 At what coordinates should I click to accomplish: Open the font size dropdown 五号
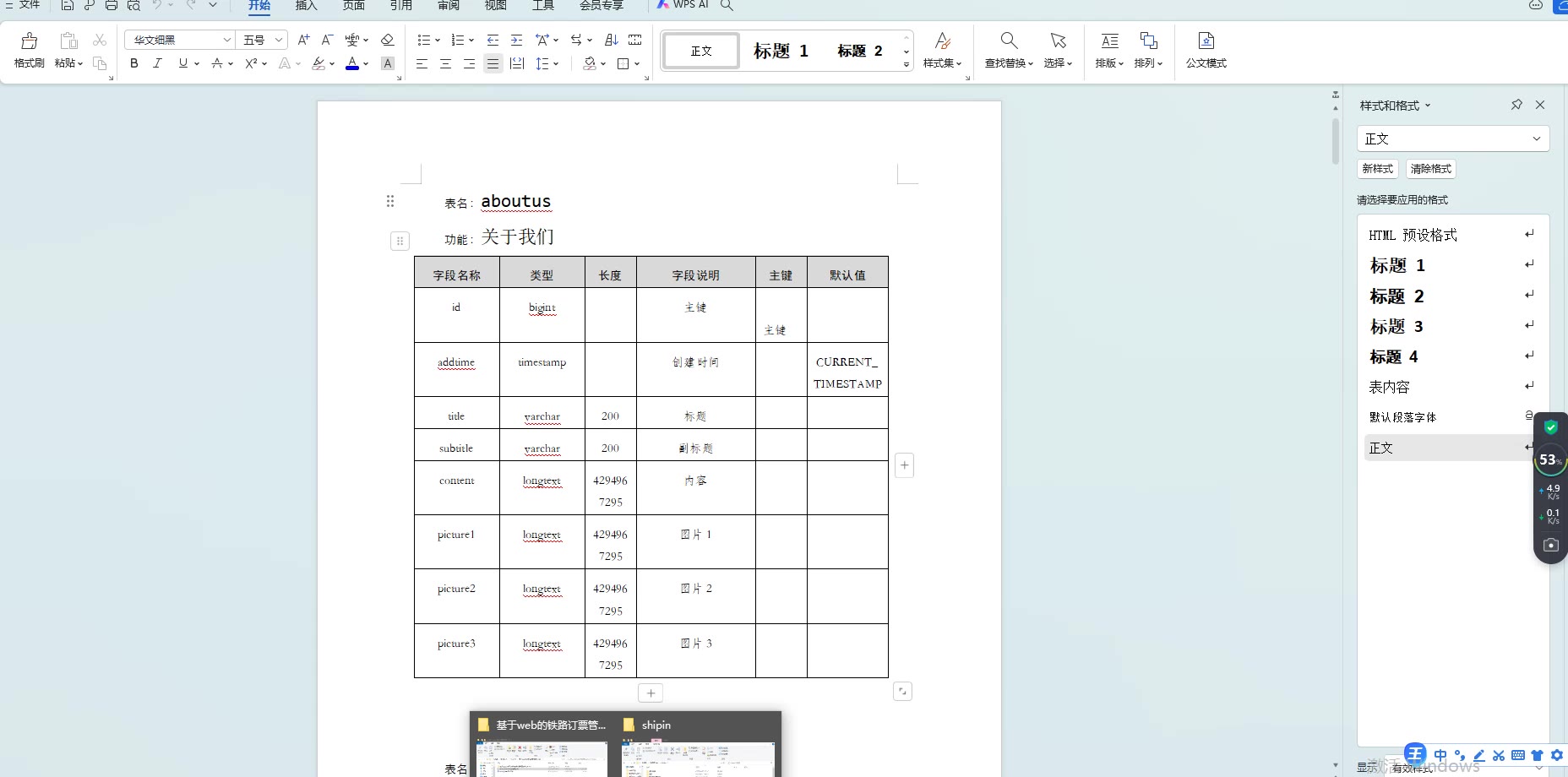(278, 40)
